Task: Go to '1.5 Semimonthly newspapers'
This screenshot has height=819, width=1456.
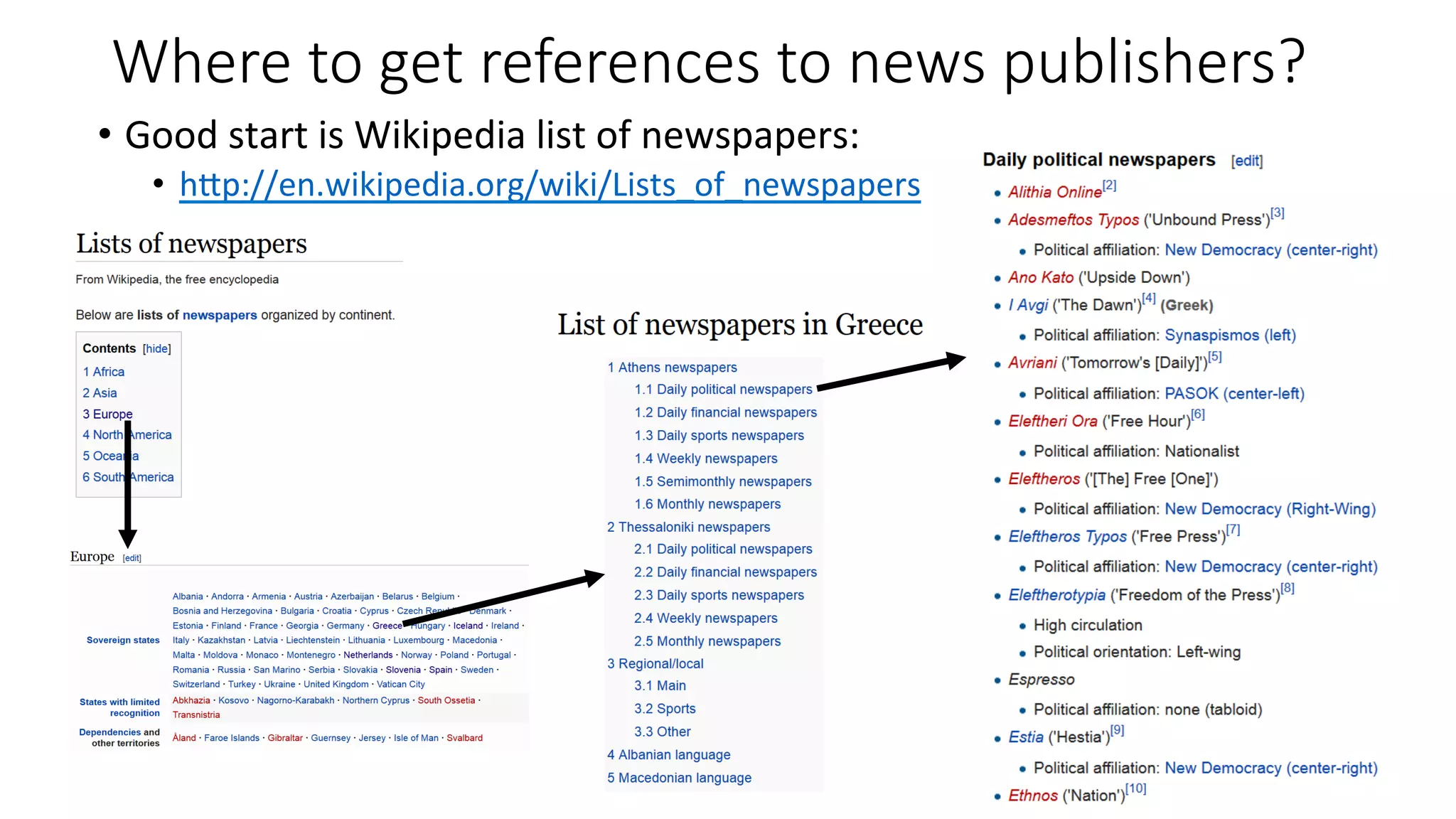Action: pos(723,481)
